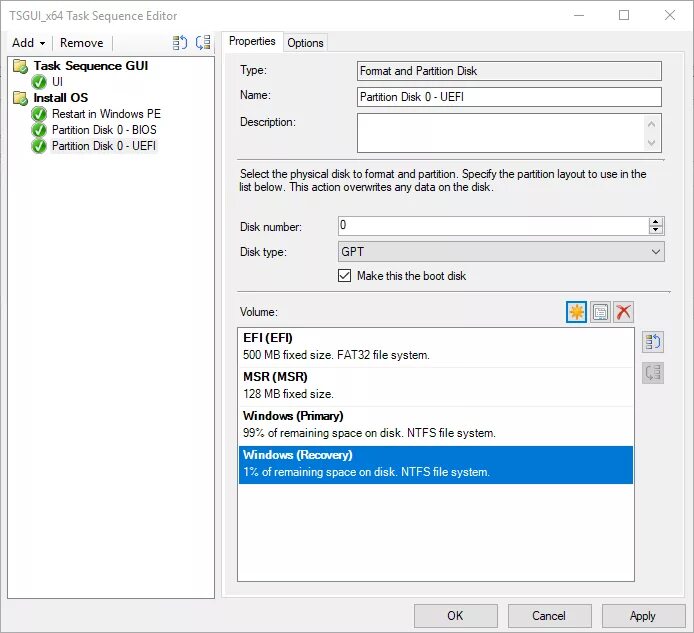694x633 pixels.
Task: Select the EFI (EFI) volume entry
Action: click(x=436, y=347)
